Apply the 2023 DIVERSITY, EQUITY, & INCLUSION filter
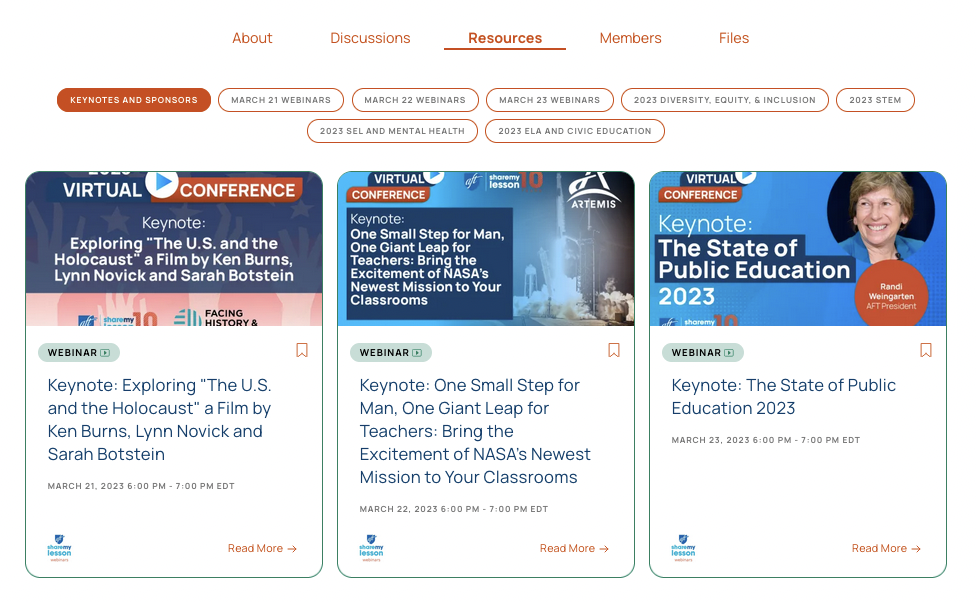The image size is (976, 602). coord(725,100)
